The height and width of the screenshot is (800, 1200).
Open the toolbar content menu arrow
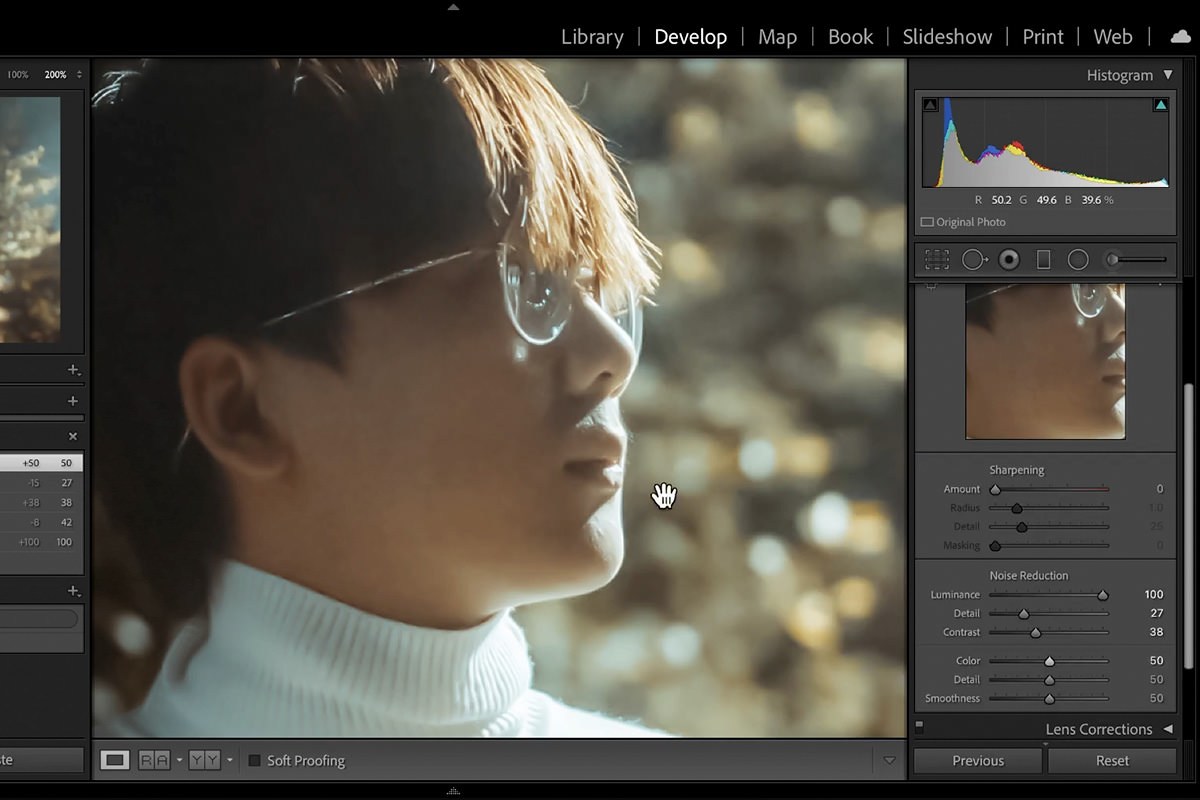[x=889, y=761]
